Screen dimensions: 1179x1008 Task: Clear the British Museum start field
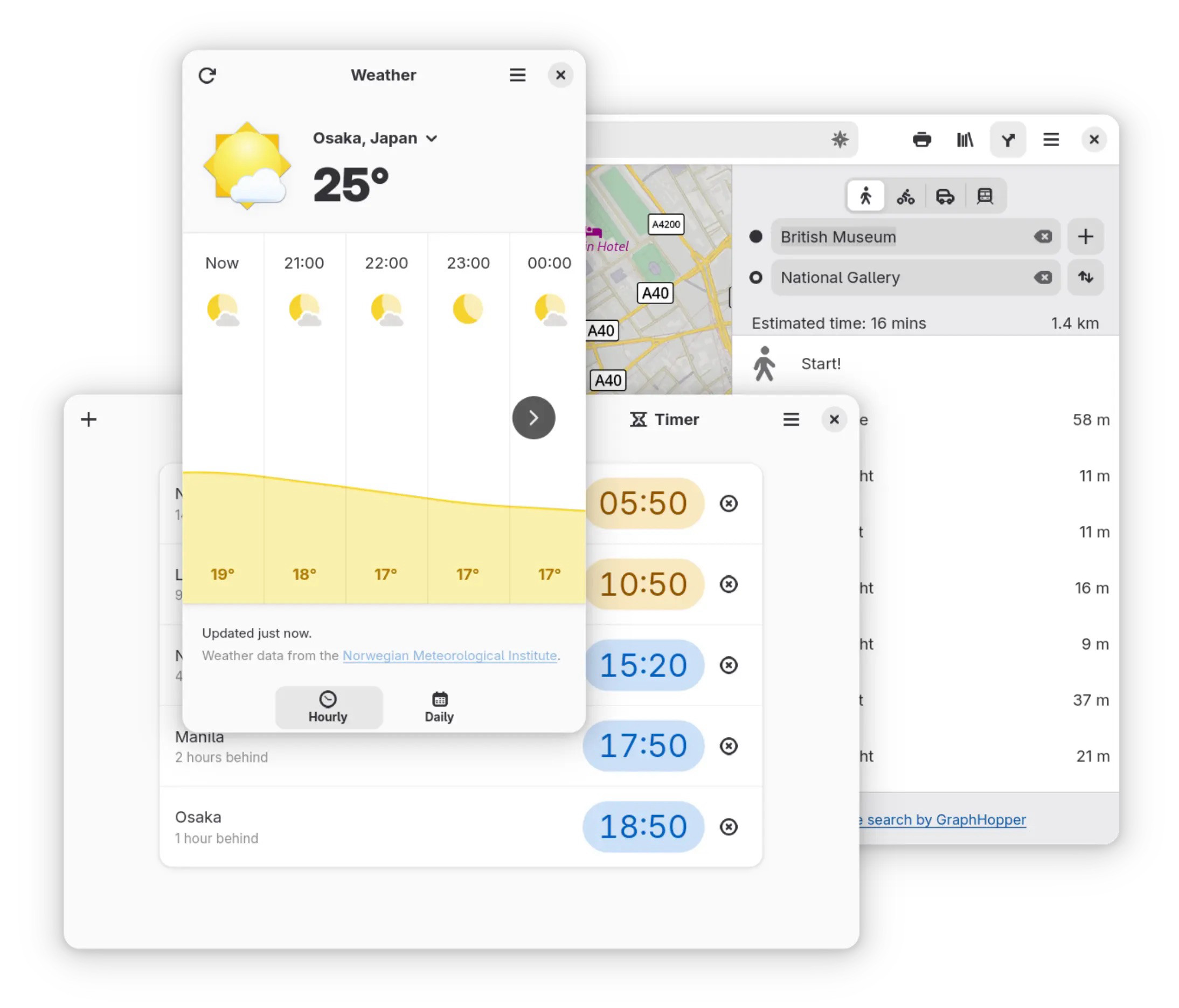tap(1043, 237)
